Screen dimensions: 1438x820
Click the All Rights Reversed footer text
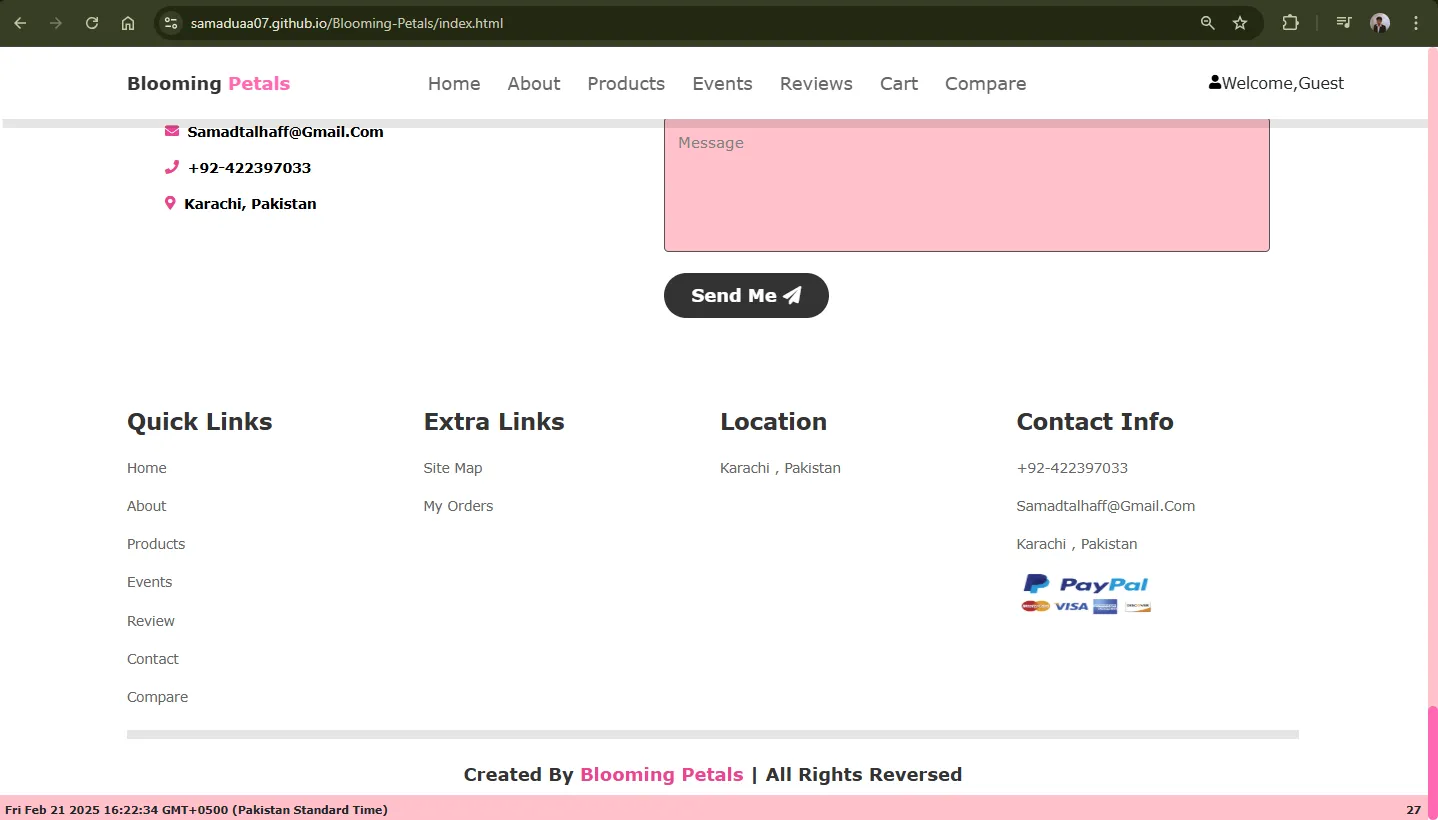tap(864, 774)
